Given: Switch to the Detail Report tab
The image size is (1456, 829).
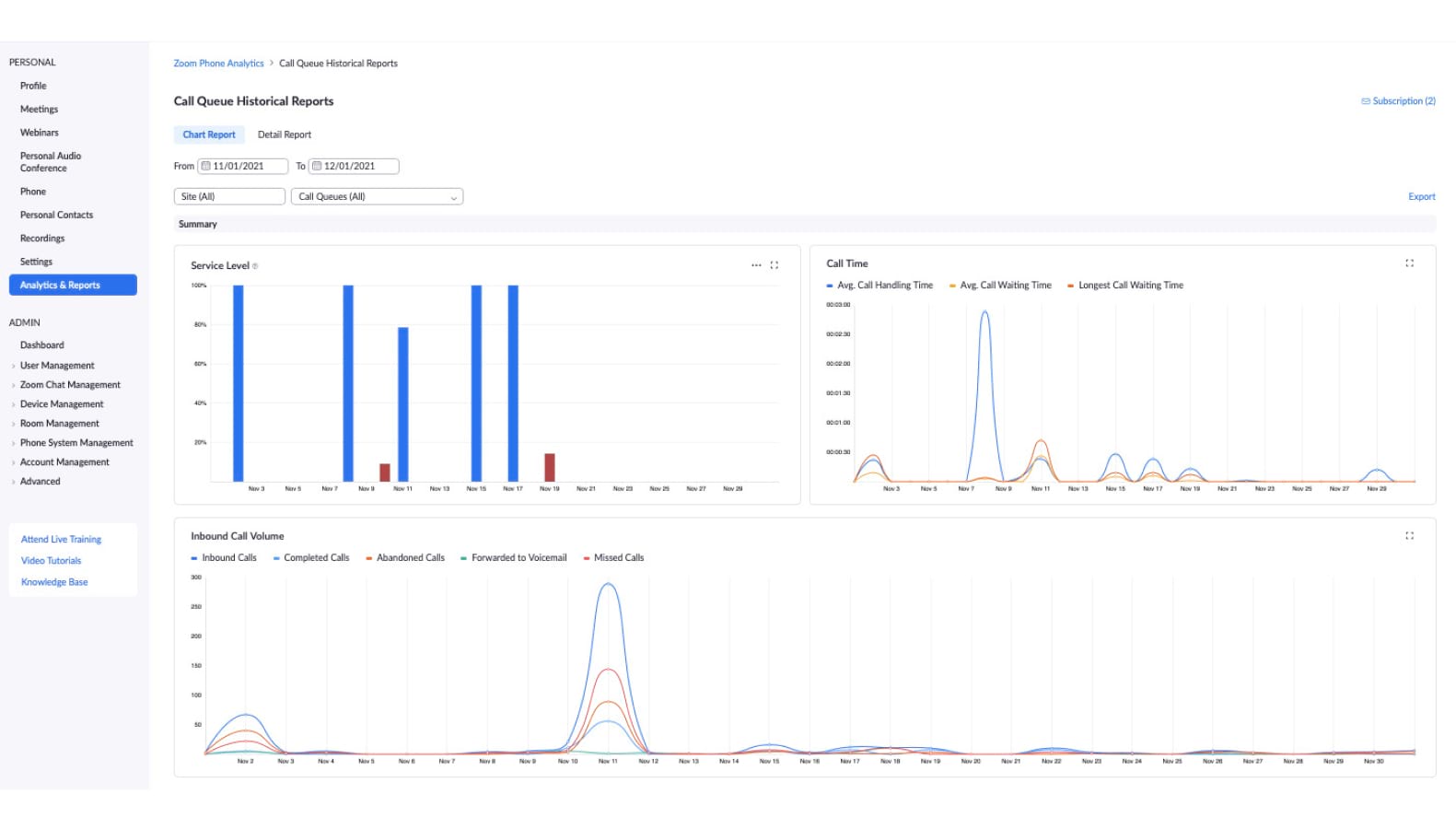Looking at the screenshot, I should 285,134.
